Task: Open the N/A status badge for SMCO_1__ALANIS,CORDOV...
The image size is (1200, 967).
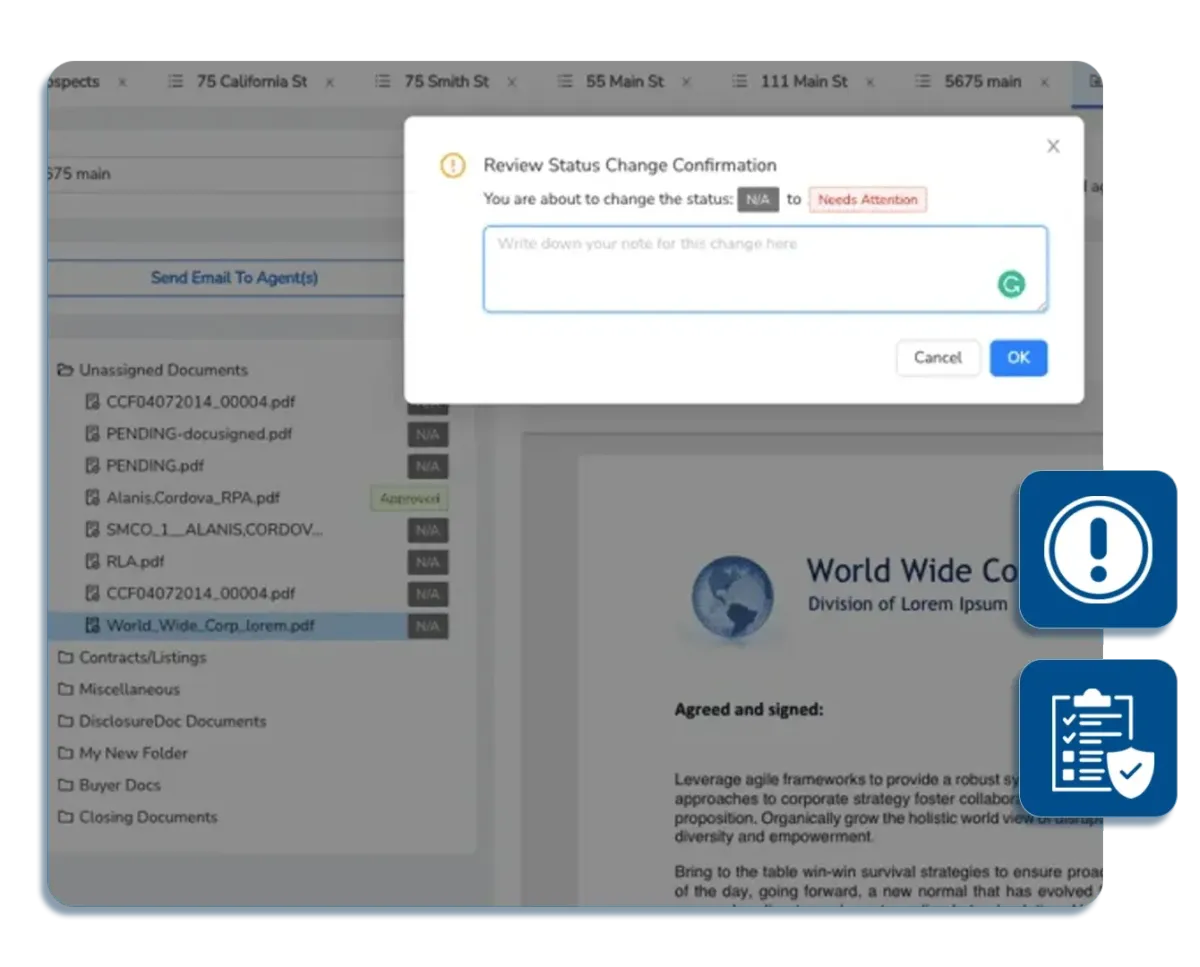Action: tap(428, 530)
